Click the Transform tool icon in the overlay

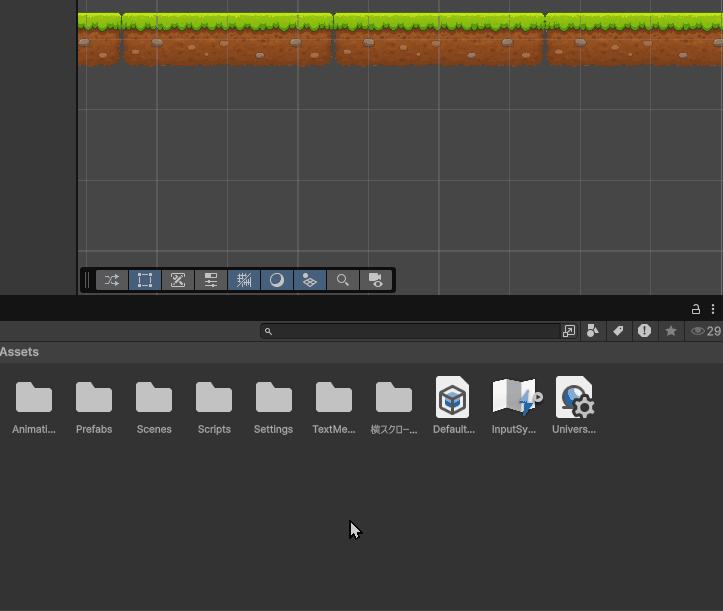pos(178,280)
